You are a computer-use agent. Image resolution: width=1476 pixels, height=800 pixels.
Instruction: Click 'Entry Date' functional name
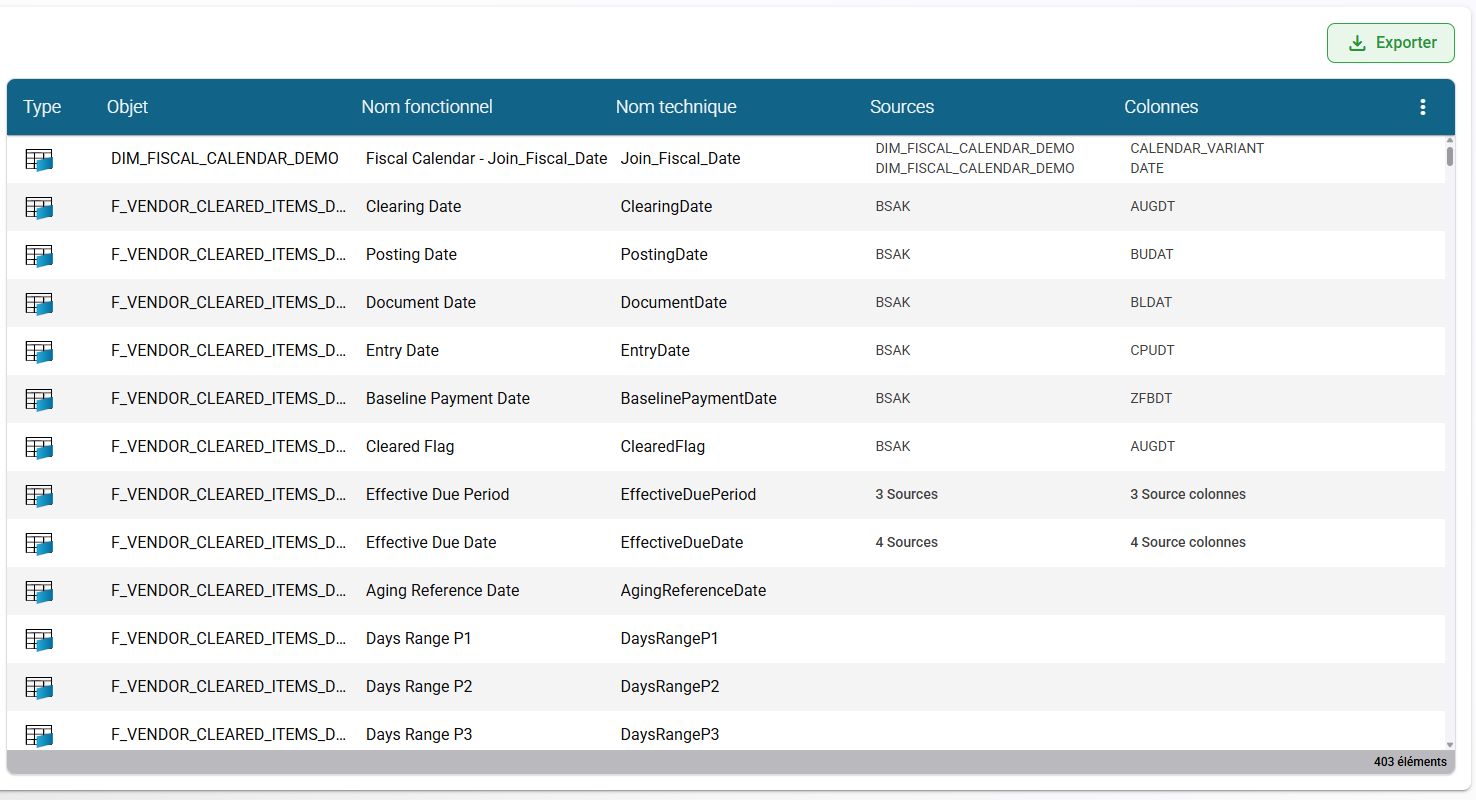[402, 350]
